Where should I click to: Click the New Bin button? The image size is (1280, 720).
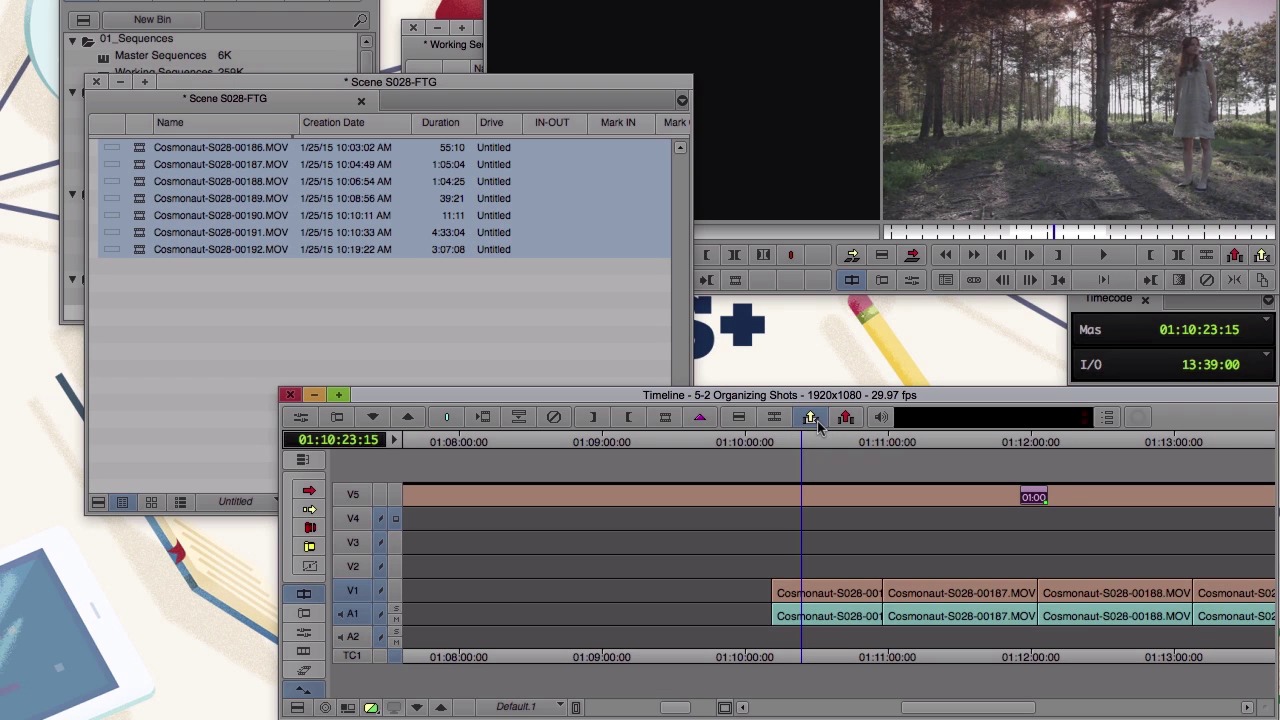(x=152, y=19)
